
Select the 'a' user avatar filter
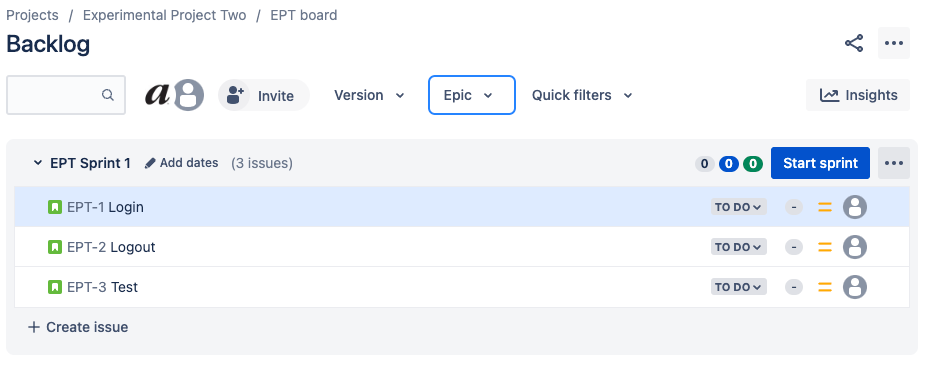pyautogui.click(x=157, y=95)
